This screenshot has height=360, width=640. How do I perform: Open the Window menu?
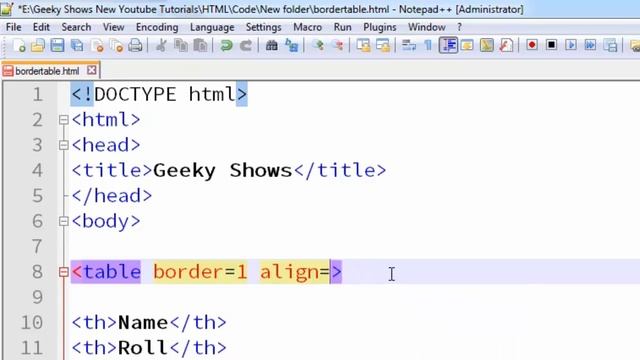click(x=427, y=27)
